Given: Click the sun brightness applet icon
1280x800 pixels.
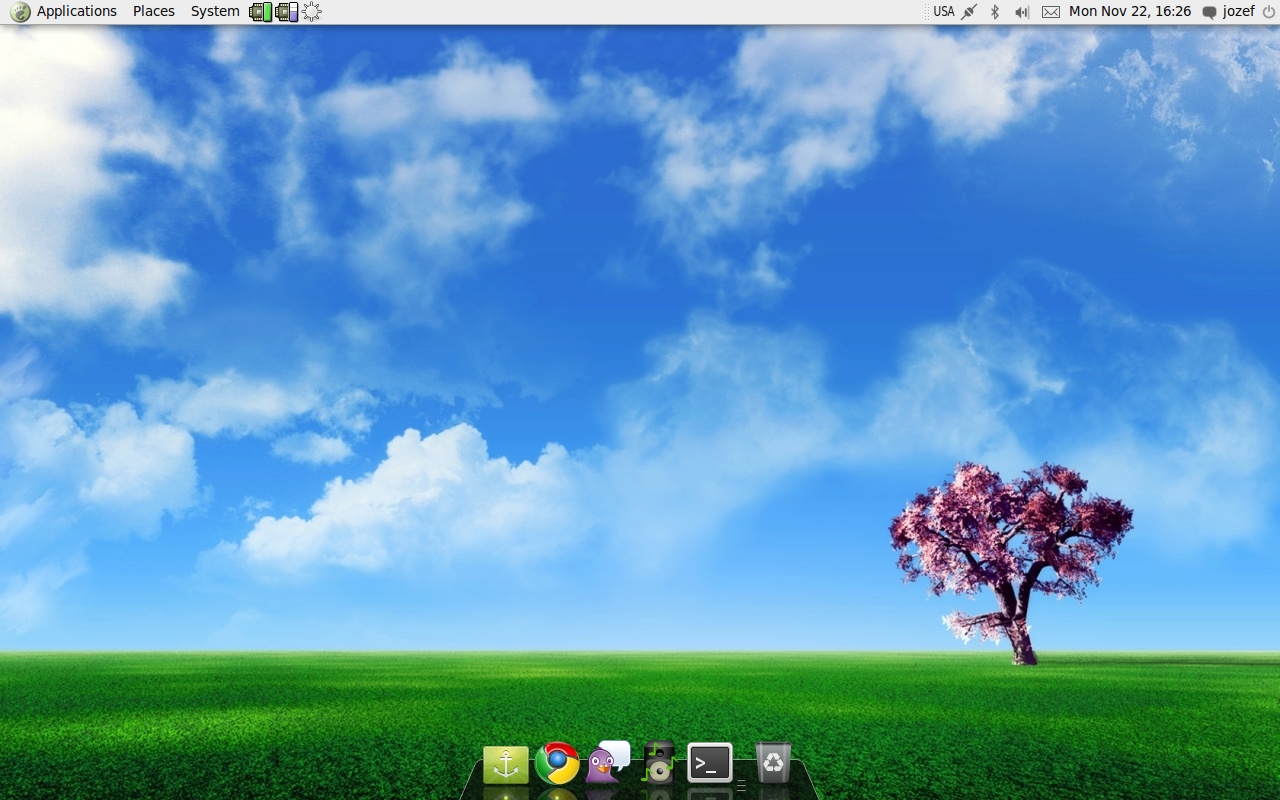Looking at the screenshot, I should click(312, 12).
